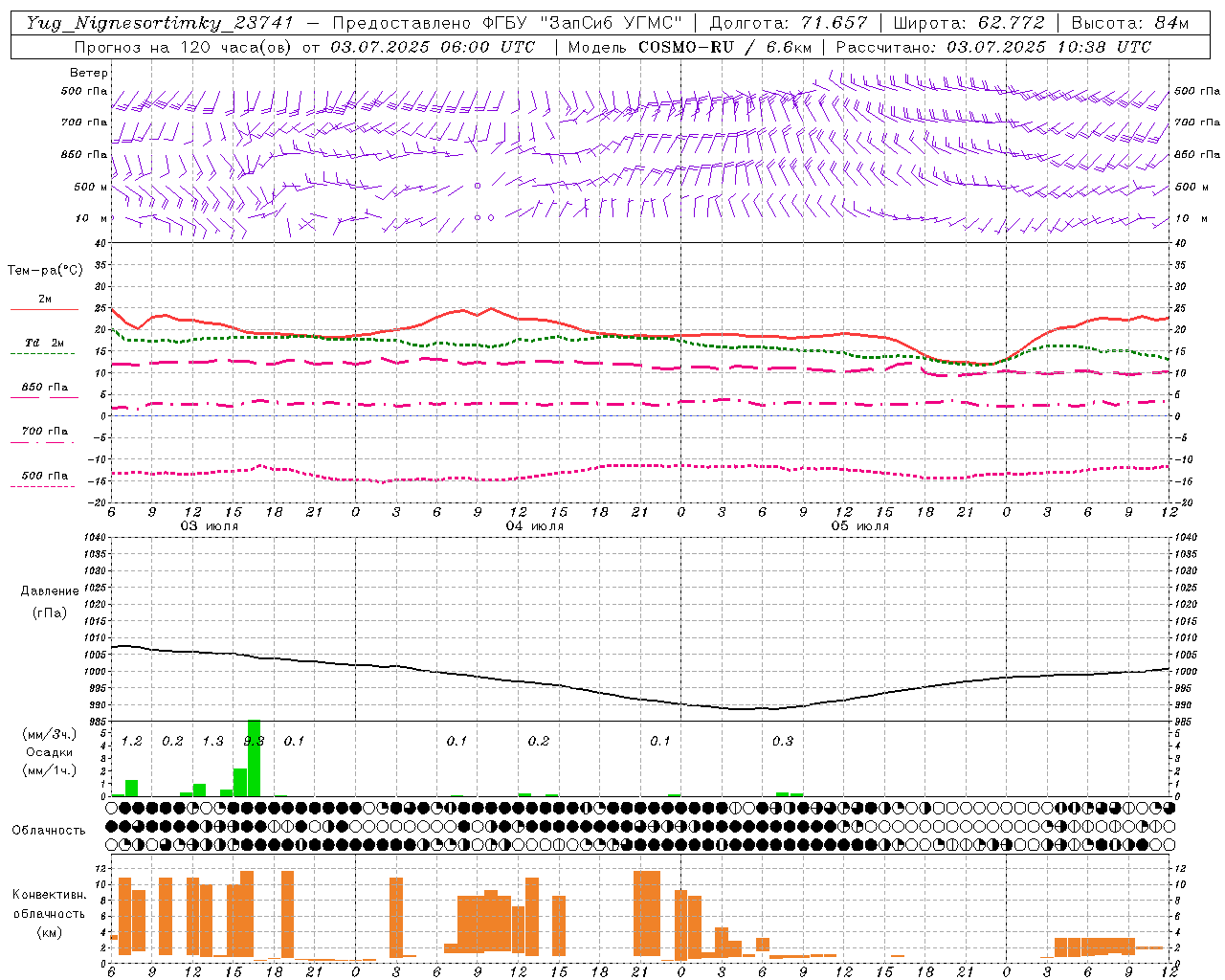Click the station title Yug_Nignesortimky_23741

(160, 23)
